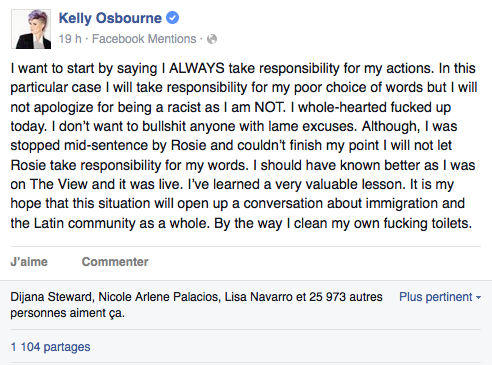Screen dimensions: 492x365
Task: Click the last sentence about toilets
Action: click(343, 223)
